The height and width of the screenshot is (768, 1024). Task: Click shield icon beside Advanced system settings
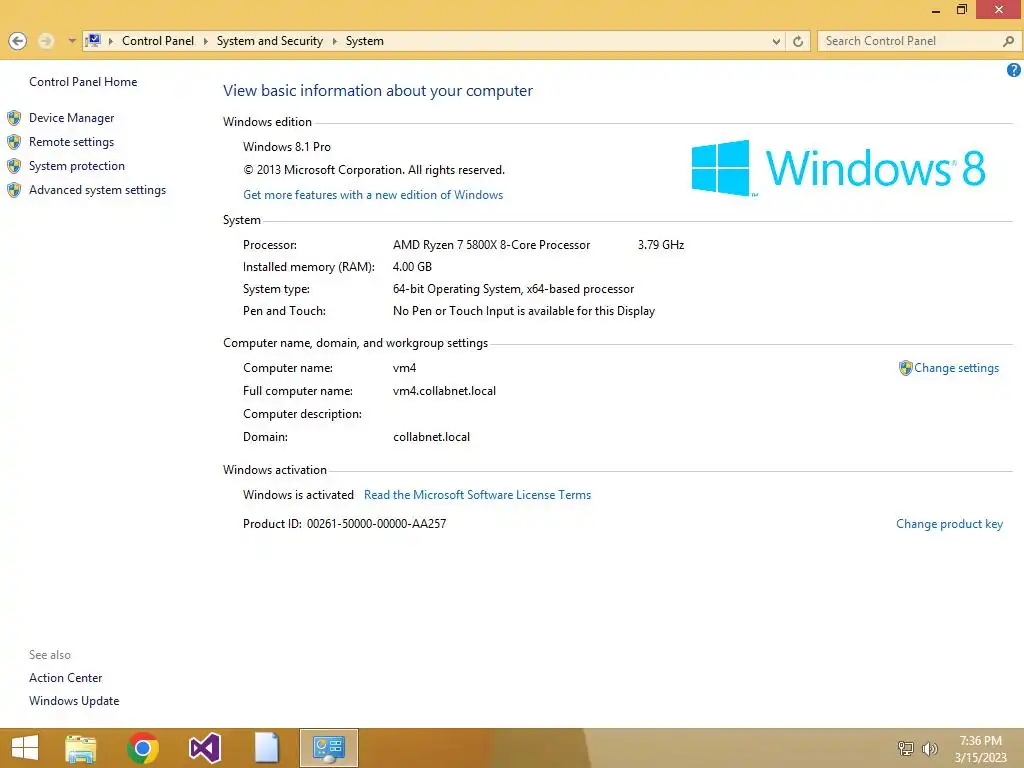[14, 191]
